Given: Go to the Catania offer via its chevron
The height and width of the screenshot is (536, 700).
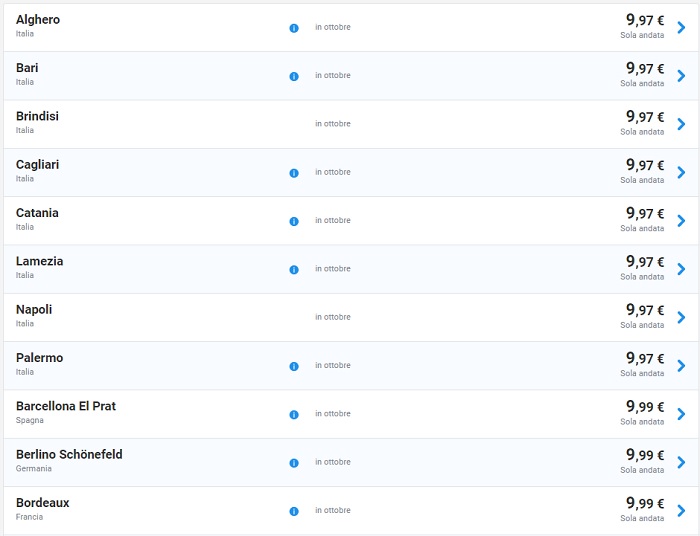Looking at the screenshot, I should [681, 220].
